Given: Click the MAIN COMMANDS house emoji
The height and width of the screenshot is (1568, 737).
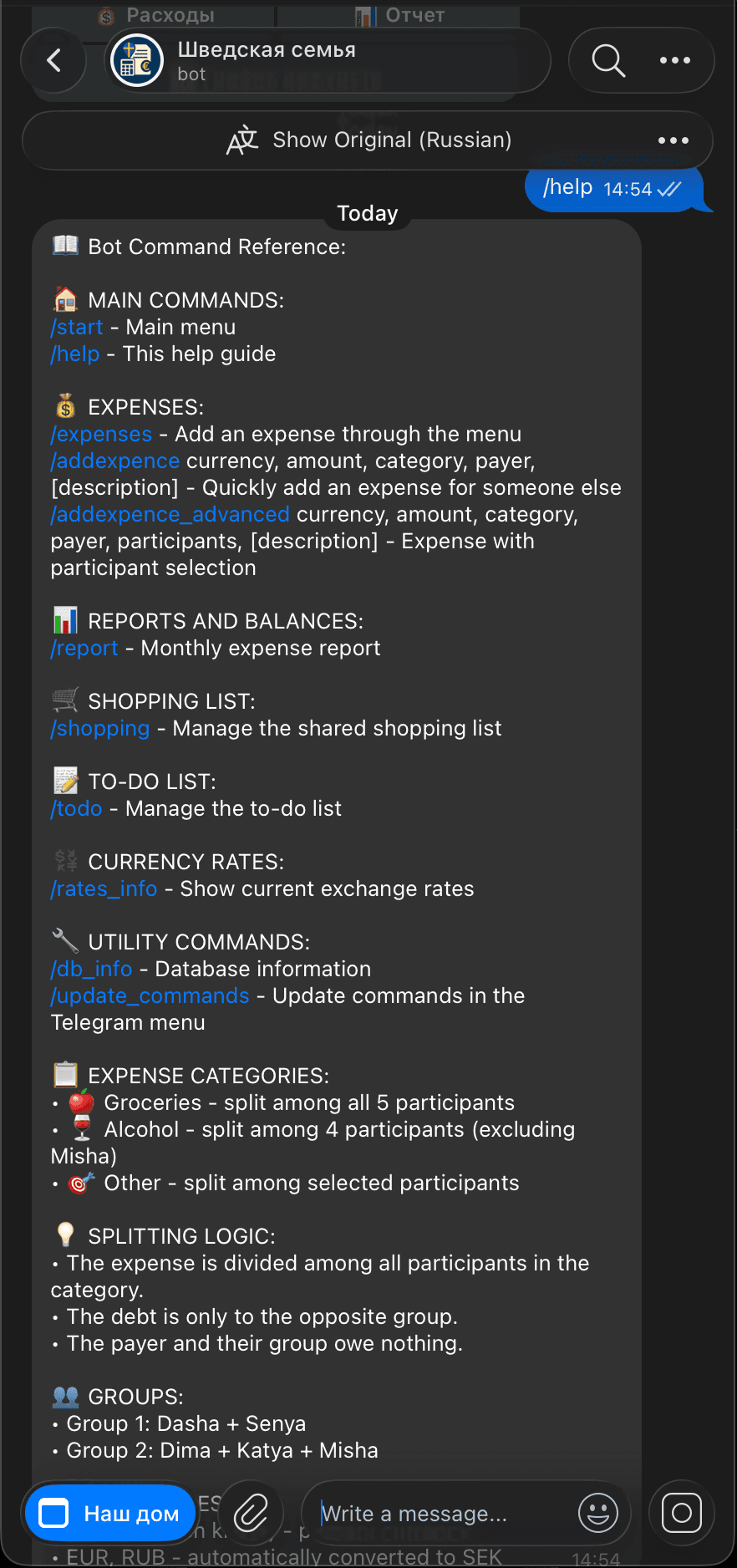Looking at the screenshot, I should click(65, 299).
